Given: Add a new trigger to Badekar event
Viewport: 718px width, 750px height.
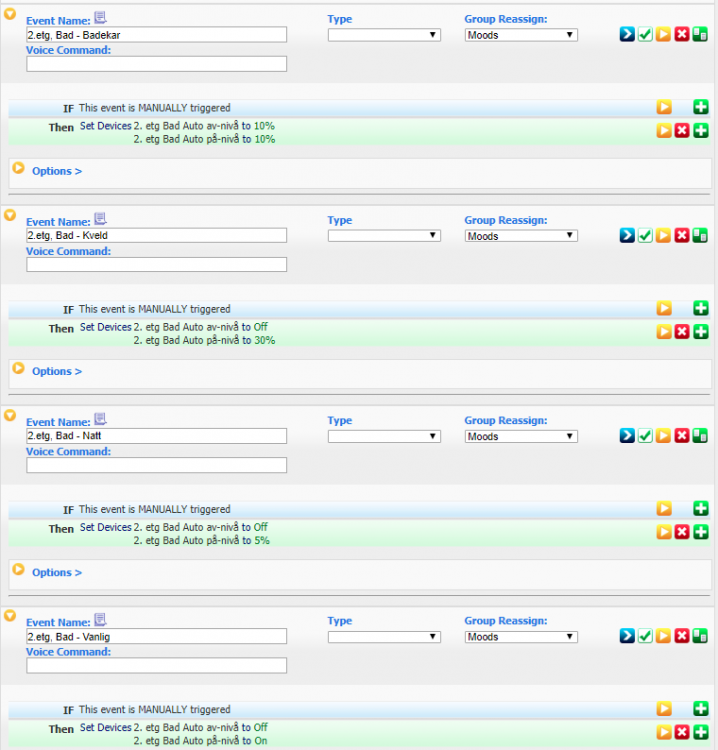Looking at the screenshot, I should pos(700,107).
